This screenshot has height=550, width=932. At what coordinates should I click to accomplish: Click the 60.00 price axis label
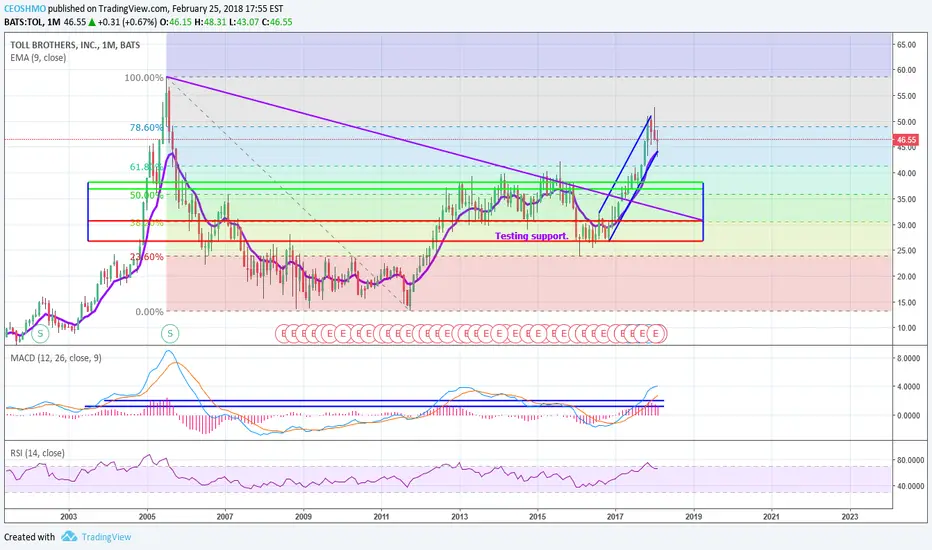[906, 70]
